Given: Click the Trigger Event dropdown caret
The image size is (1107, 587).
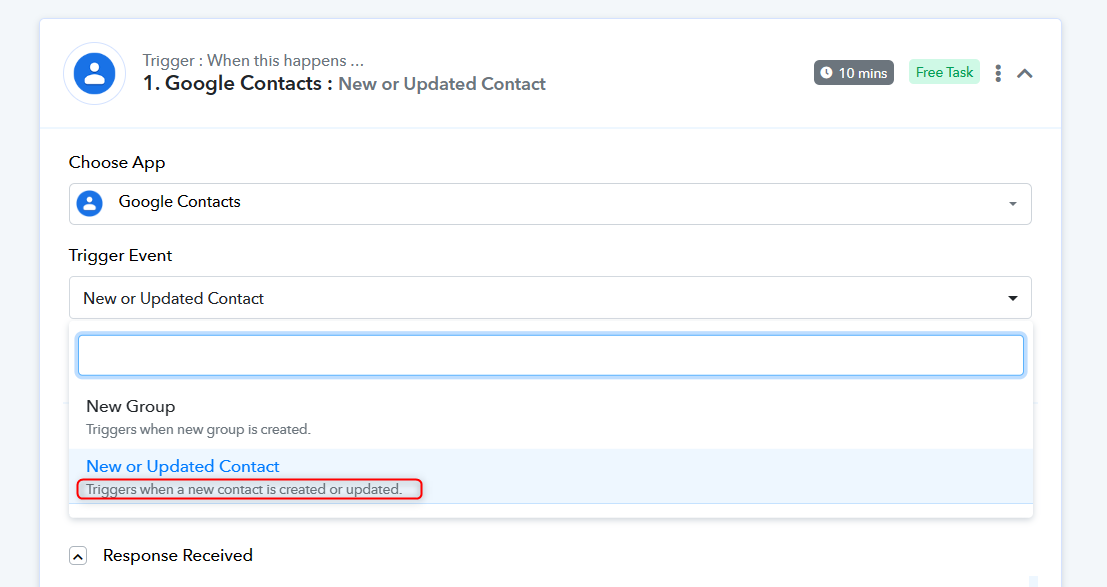Looking at the screenshot, I should tap(1012, 298).
